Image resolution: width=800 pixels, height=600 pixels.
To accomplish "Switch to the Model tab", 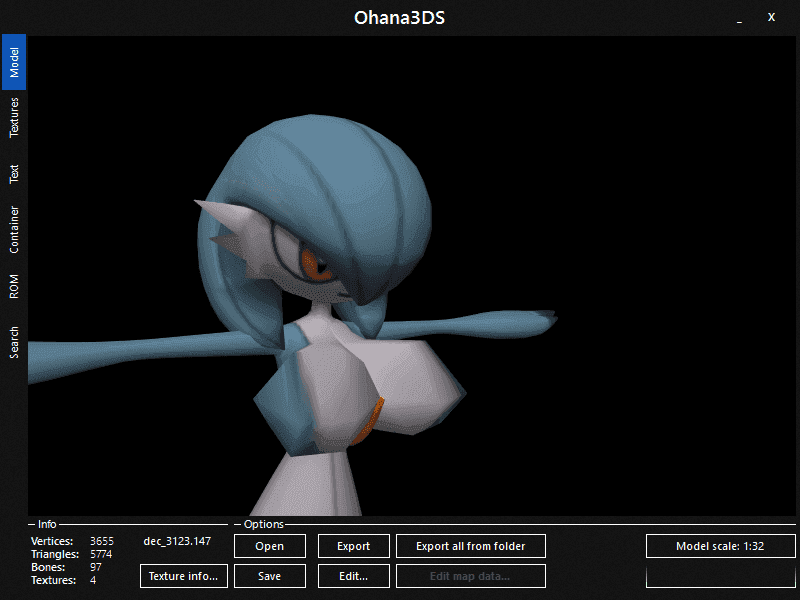I will tap(14, 62).
